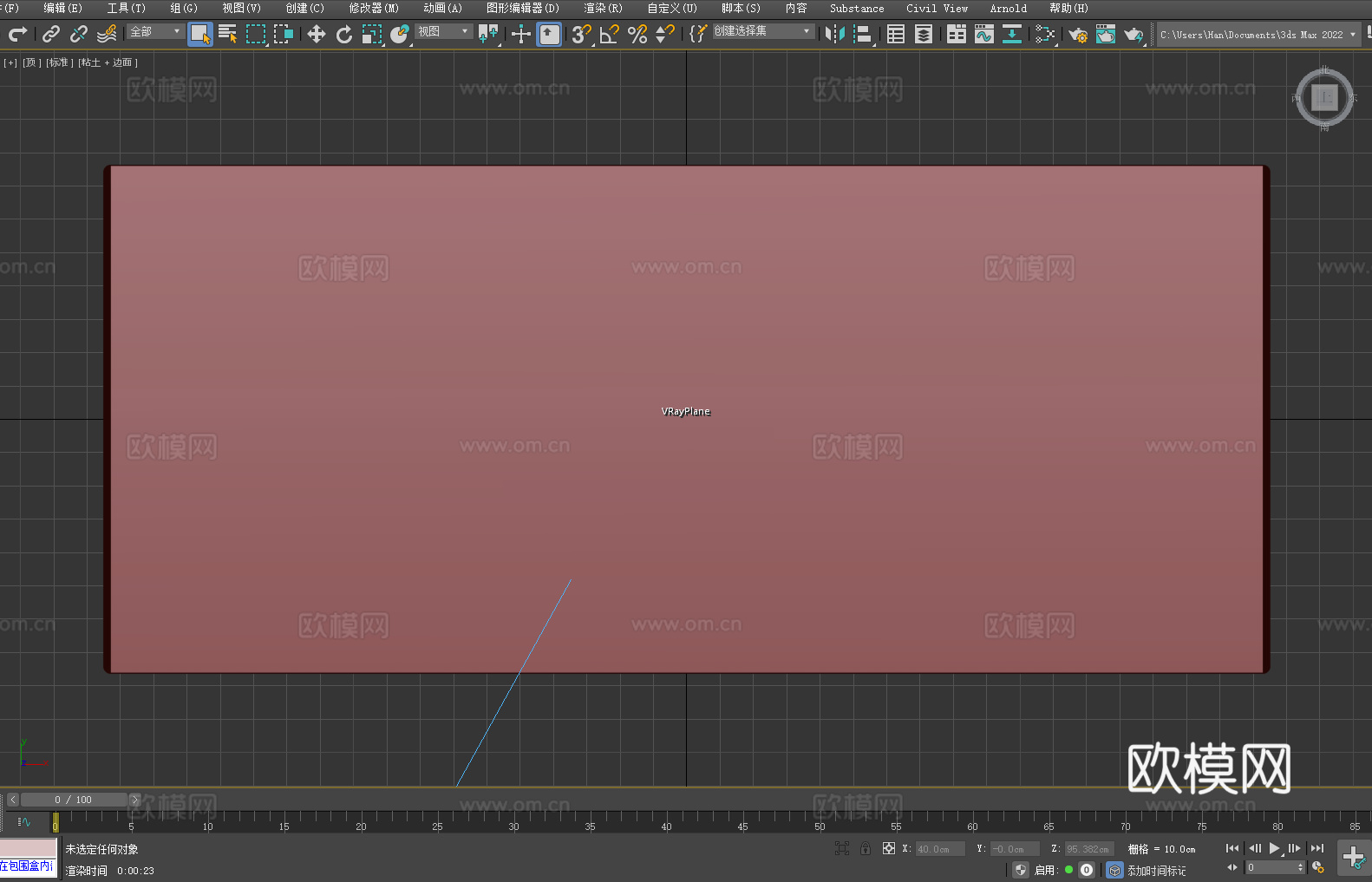This screenshot has width=1372, height=882.
Task: Open the Curve Editor icon
Action: tap(983, 34)
